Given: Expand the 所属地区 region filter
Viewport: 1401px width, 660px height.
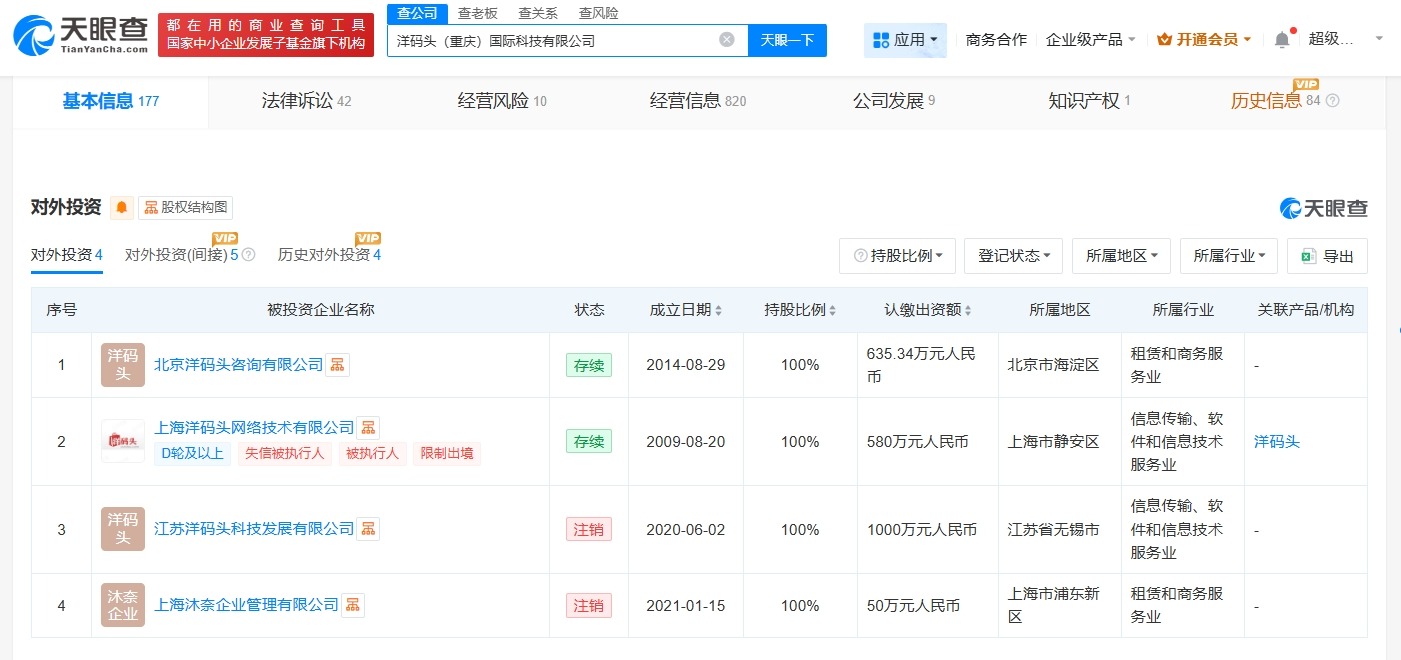Looking at the screenshot, I should pyautogui.click(x=1121, y=256).
